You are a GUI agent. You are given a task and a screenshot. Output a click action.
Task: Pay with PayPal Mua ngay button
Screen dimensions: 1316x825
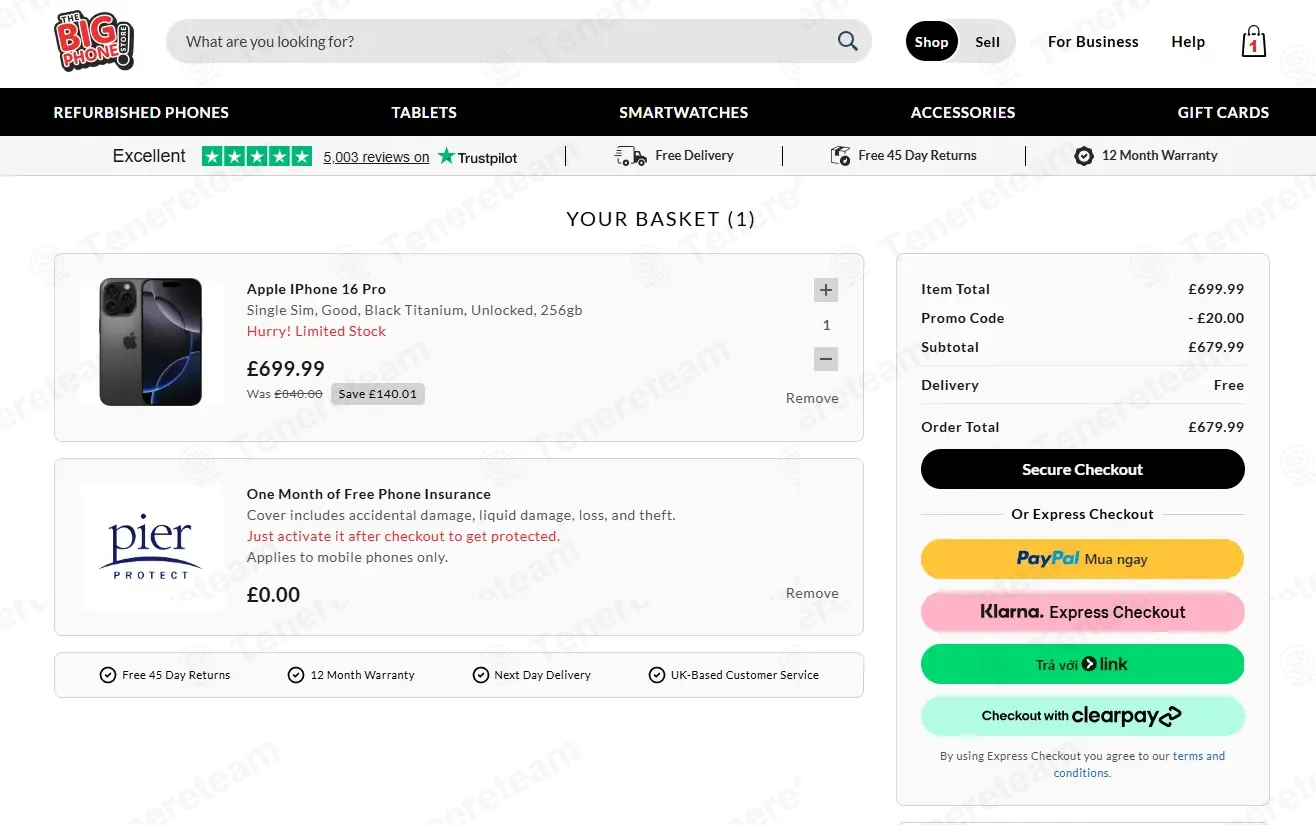tap(1083, 559)
